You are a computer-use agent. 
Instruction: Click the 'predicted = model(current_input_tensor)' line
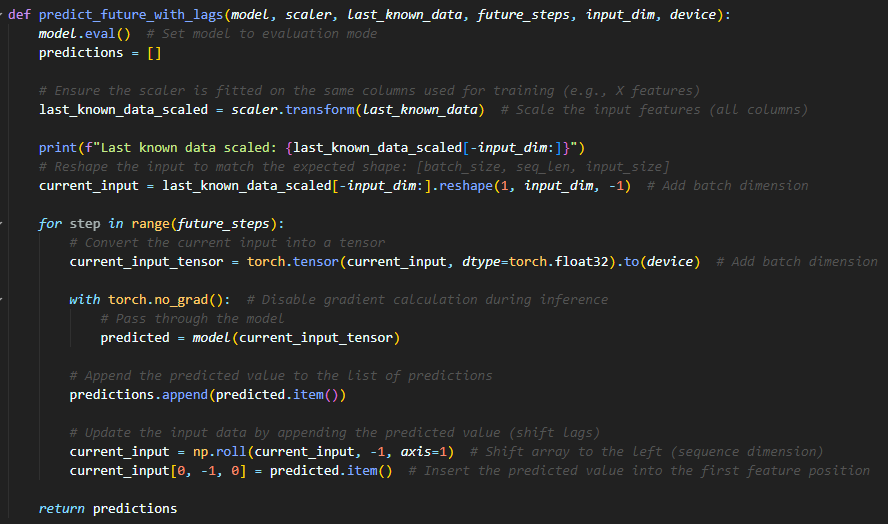pos(250,338)
